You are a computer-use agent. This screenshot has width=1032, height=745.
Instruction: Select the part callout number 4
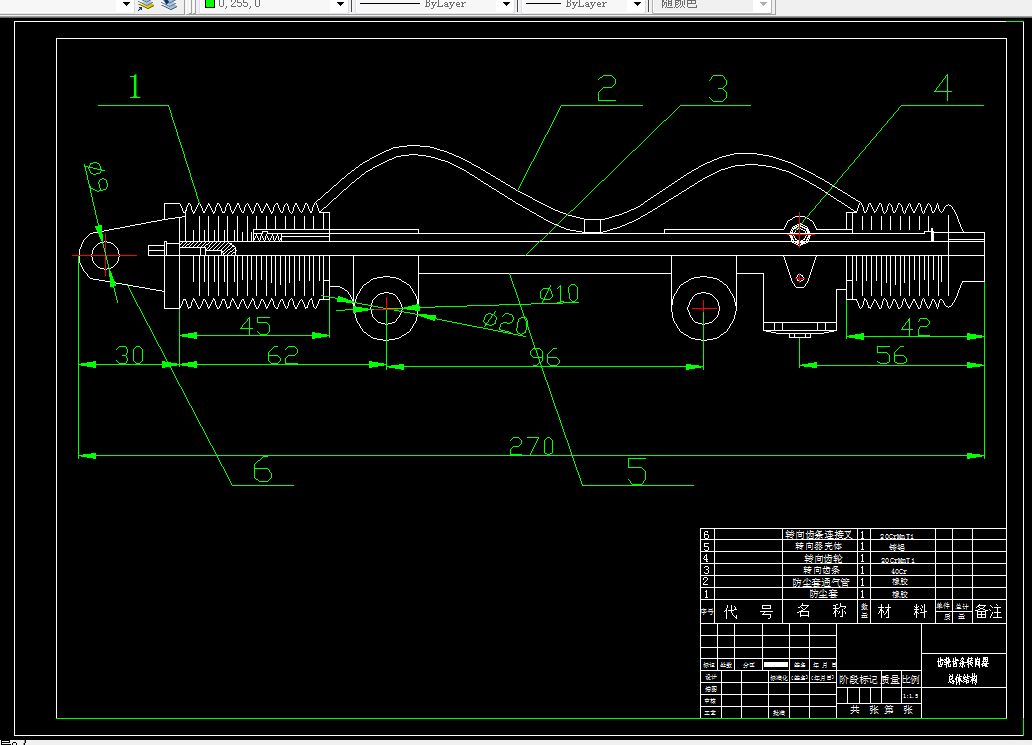[943, 87]
